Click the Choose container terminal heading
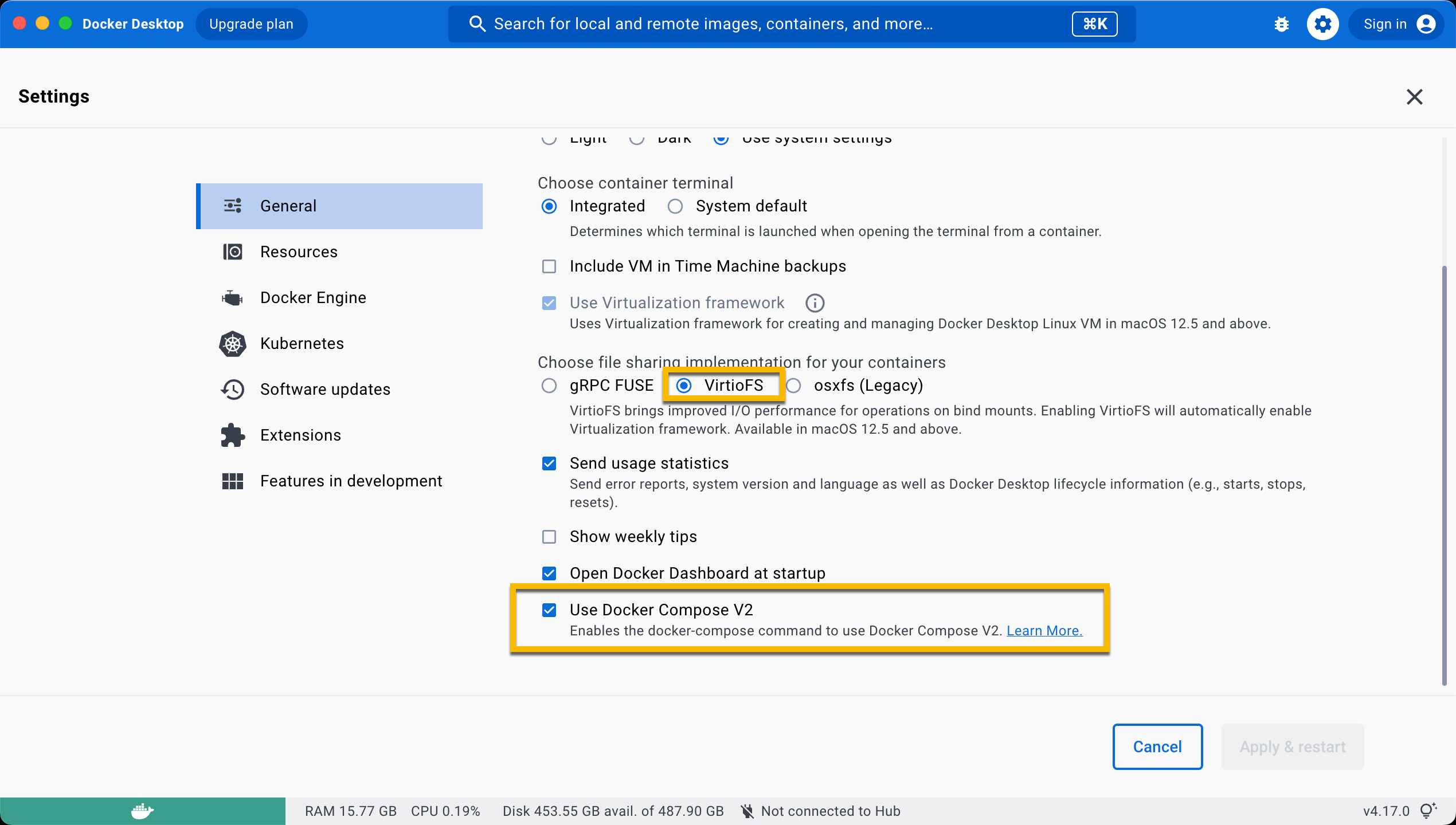This screenshot has width=1456, height=825. [x=635, y=183]
